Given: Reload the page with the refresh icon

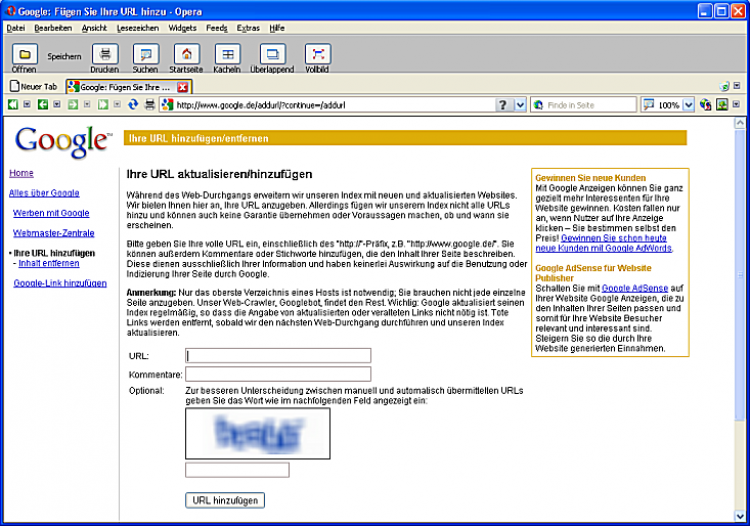Looking at the screenshot, I should (132, 105).
